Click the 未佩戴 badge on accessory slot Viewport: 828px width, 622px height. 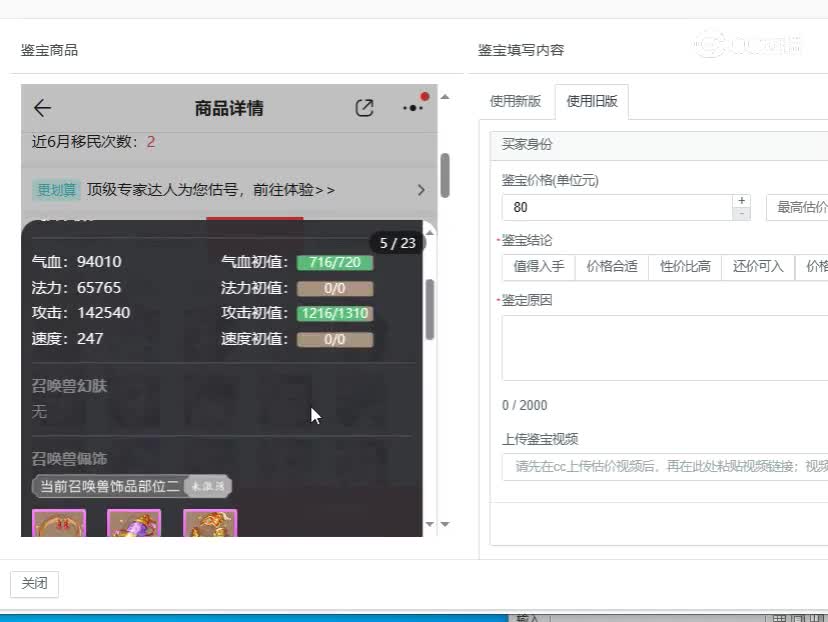point(208,486)
